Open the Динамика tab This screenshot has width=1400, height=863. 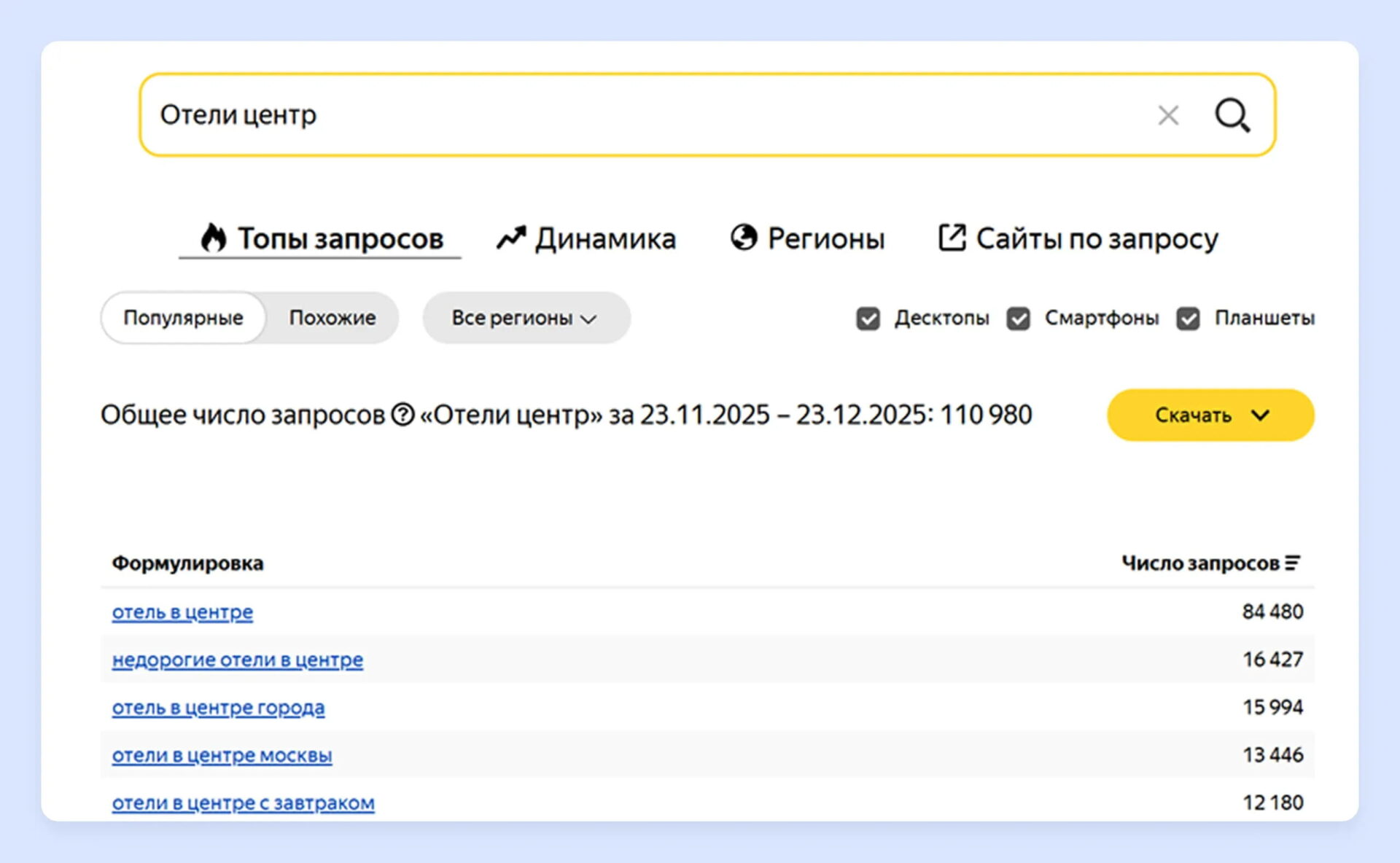pos(604,238)
